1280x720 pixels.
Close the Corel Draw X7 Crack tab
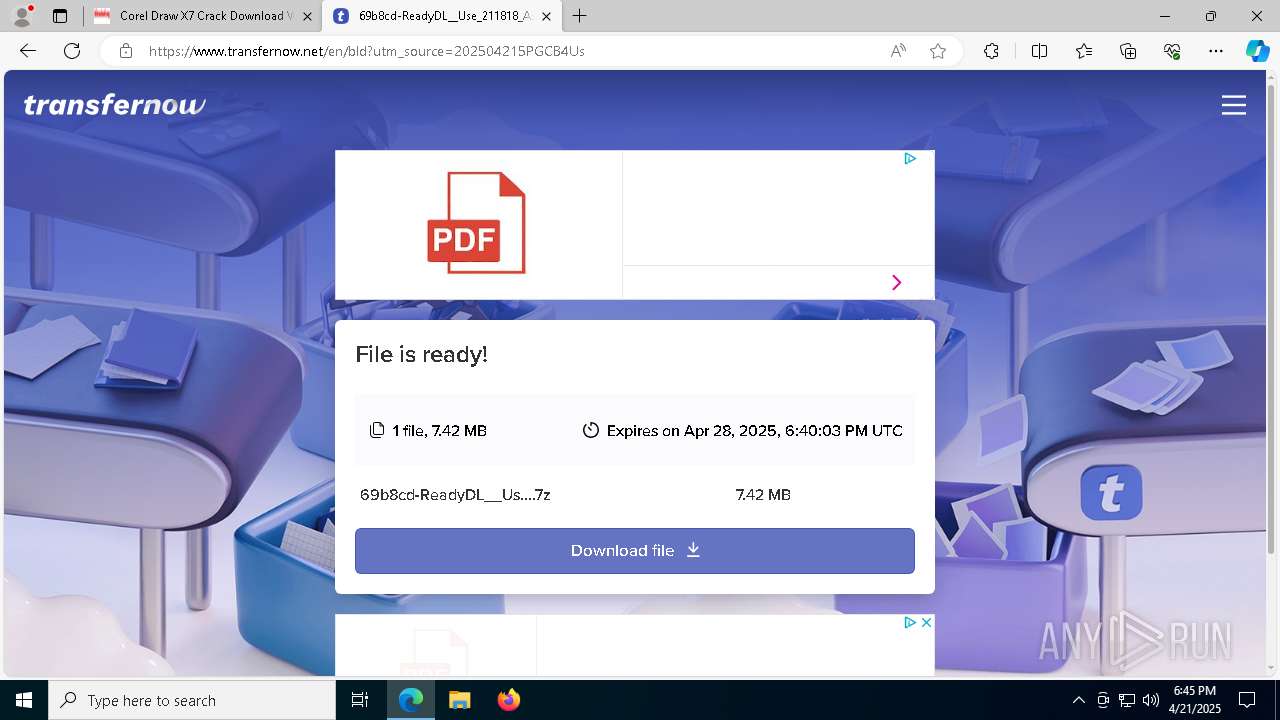[x=307, y=16]
